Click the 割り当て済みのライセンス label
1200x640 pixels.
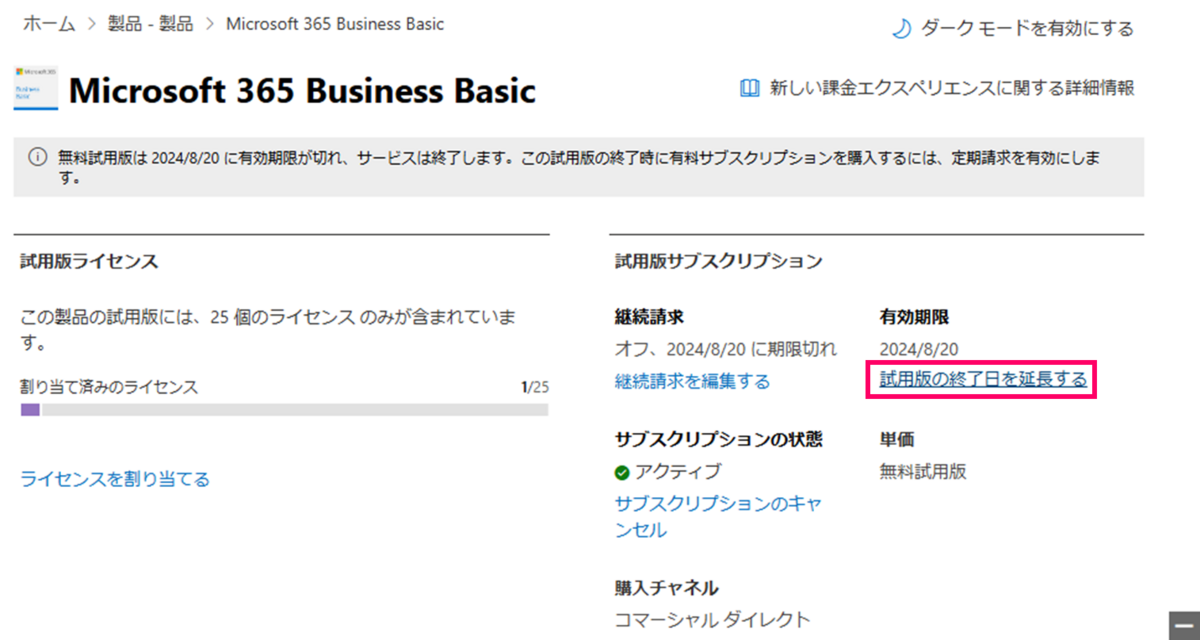pos(109,386)
